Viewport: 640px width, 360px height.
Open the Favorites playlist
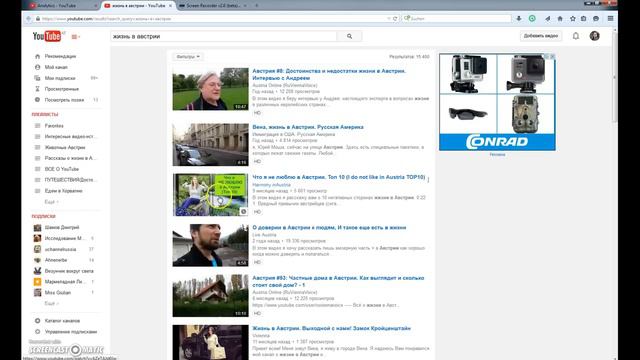[x=54, y=126]
